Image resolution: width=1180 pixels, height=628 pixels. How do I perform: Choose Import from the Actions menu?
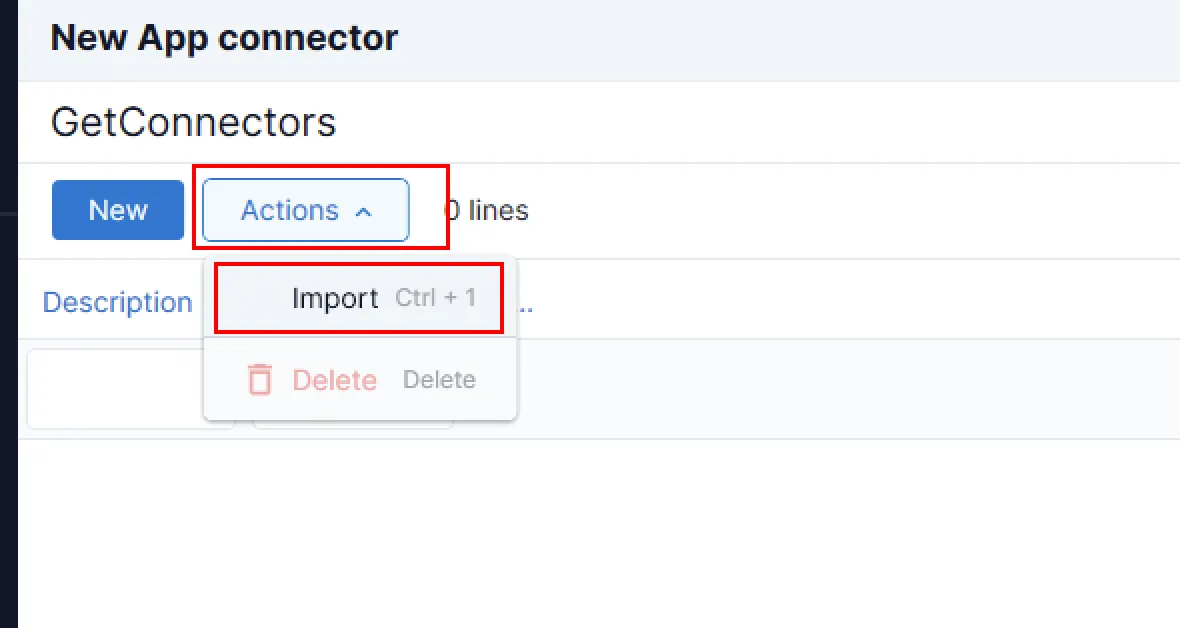[335, 298]
